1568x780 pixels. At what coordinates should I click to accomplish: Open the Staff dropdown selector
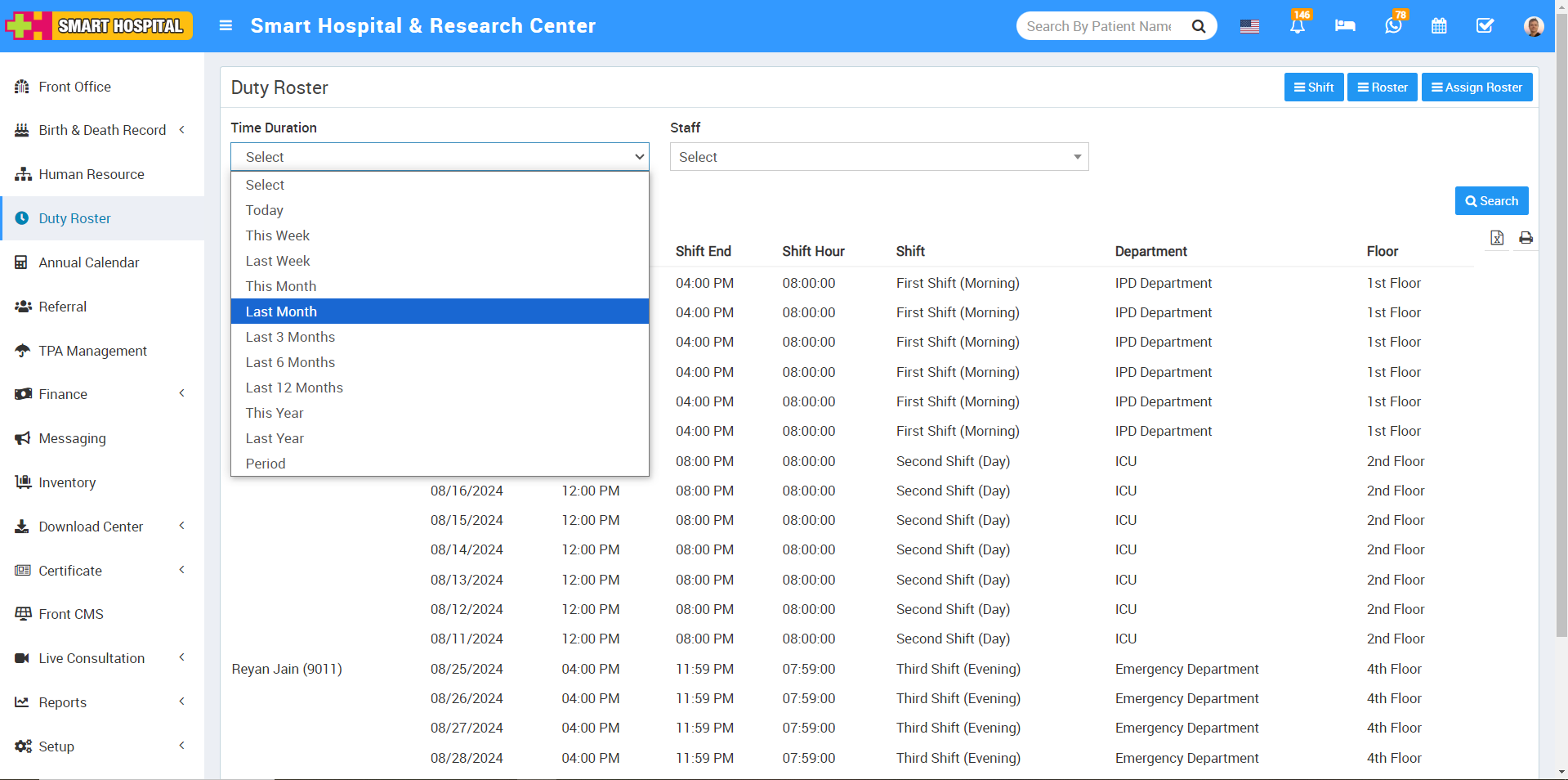pyautogui.click(x=878, y=156)
